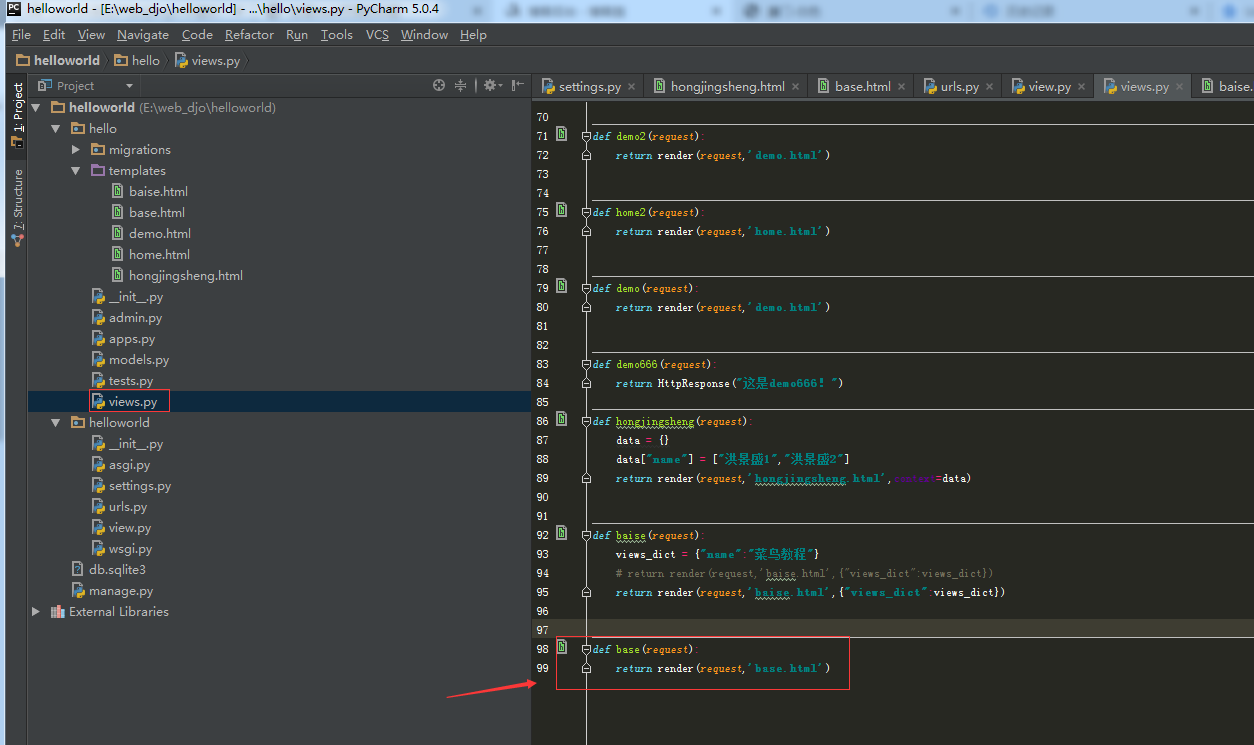Screen dimensions: 1254x745
Task: Collapse the inner helloworld package folder
Action: click(56, 422)
